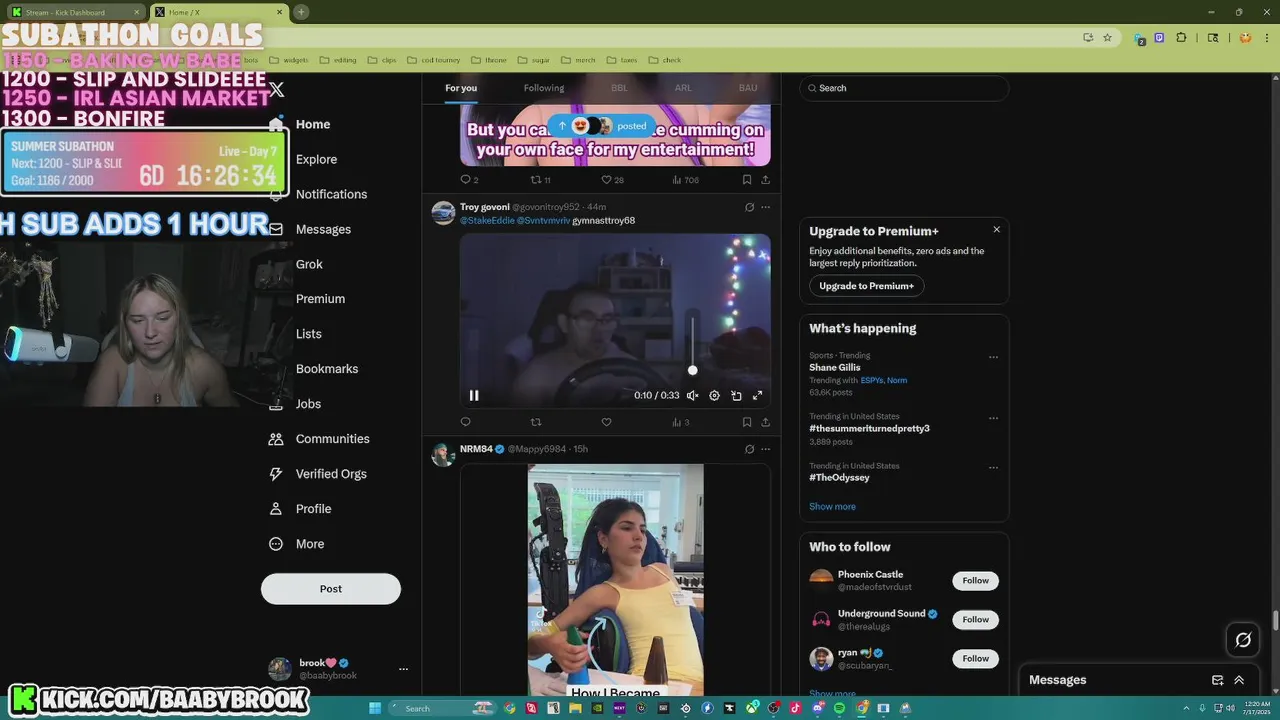Open options for #TheOdyssey trend
Viewport: 1280px width, 720px height.
[x=993, y=467]
